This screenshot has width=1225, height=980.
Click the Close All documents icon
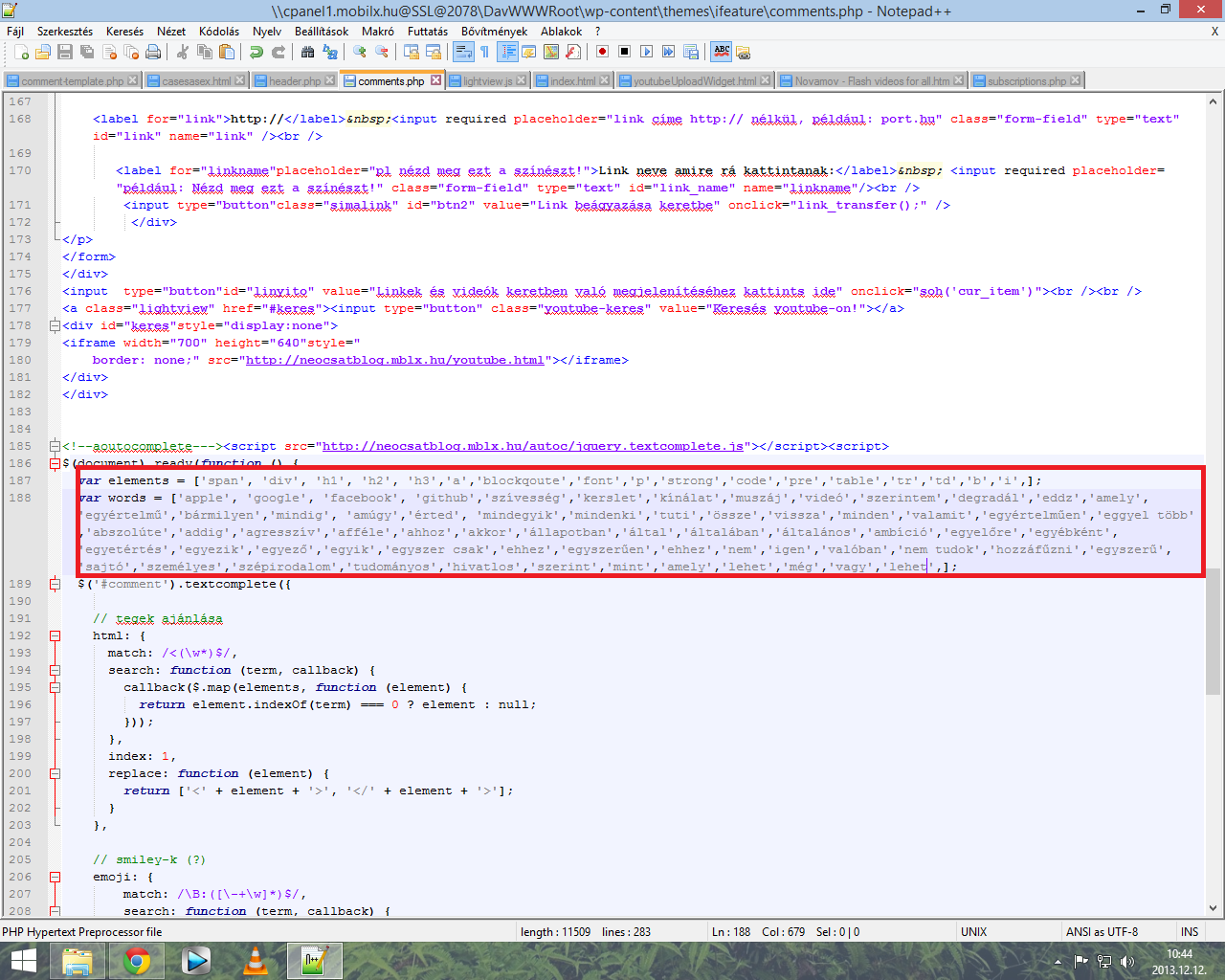pos(131,52)
